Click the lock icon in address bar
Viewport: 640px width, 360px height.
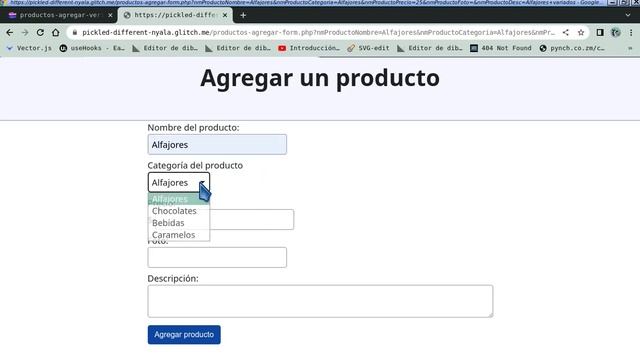tap(75, 32)
